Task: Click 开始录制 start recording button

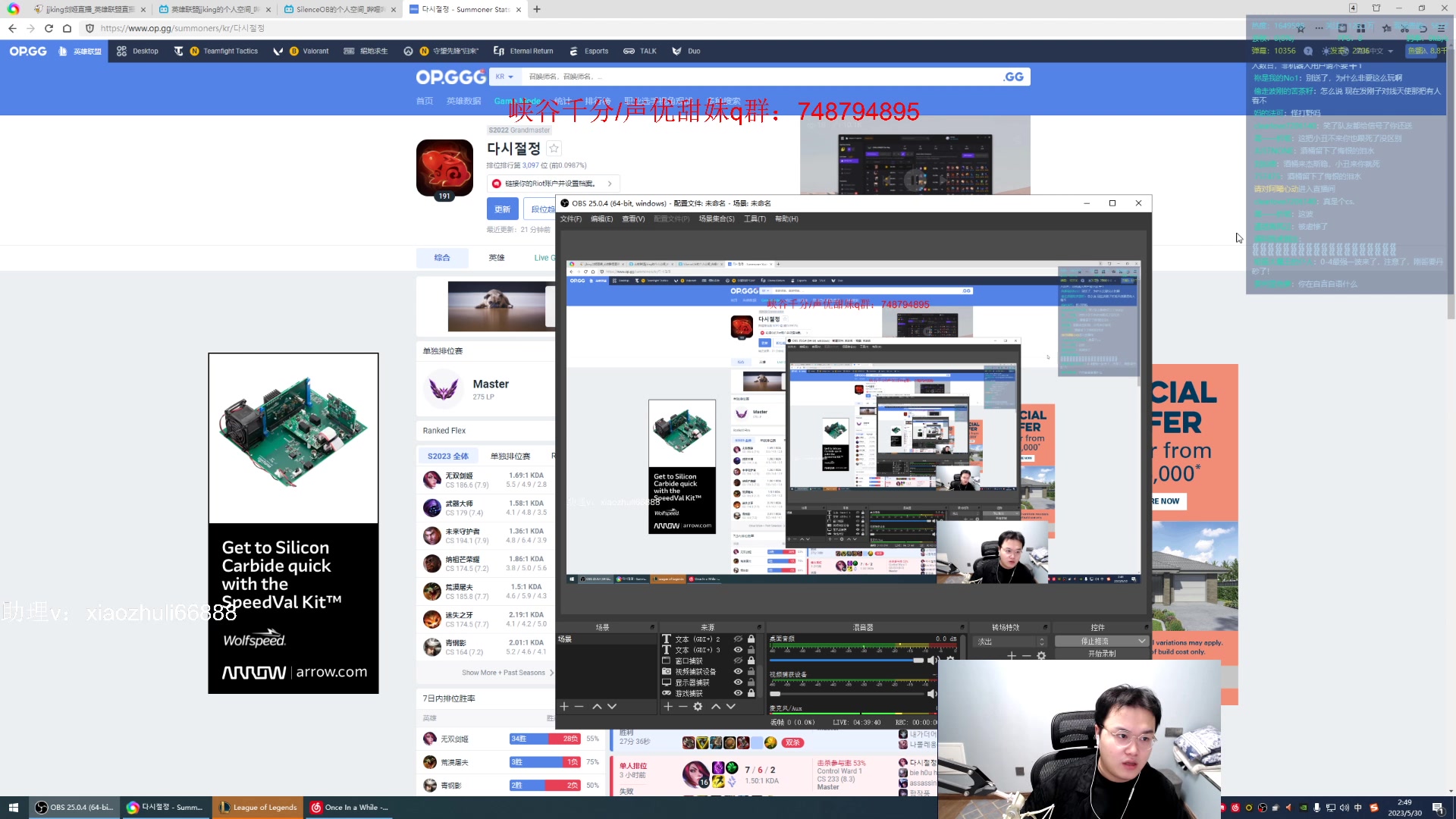Action: (x=1101, y=654)
